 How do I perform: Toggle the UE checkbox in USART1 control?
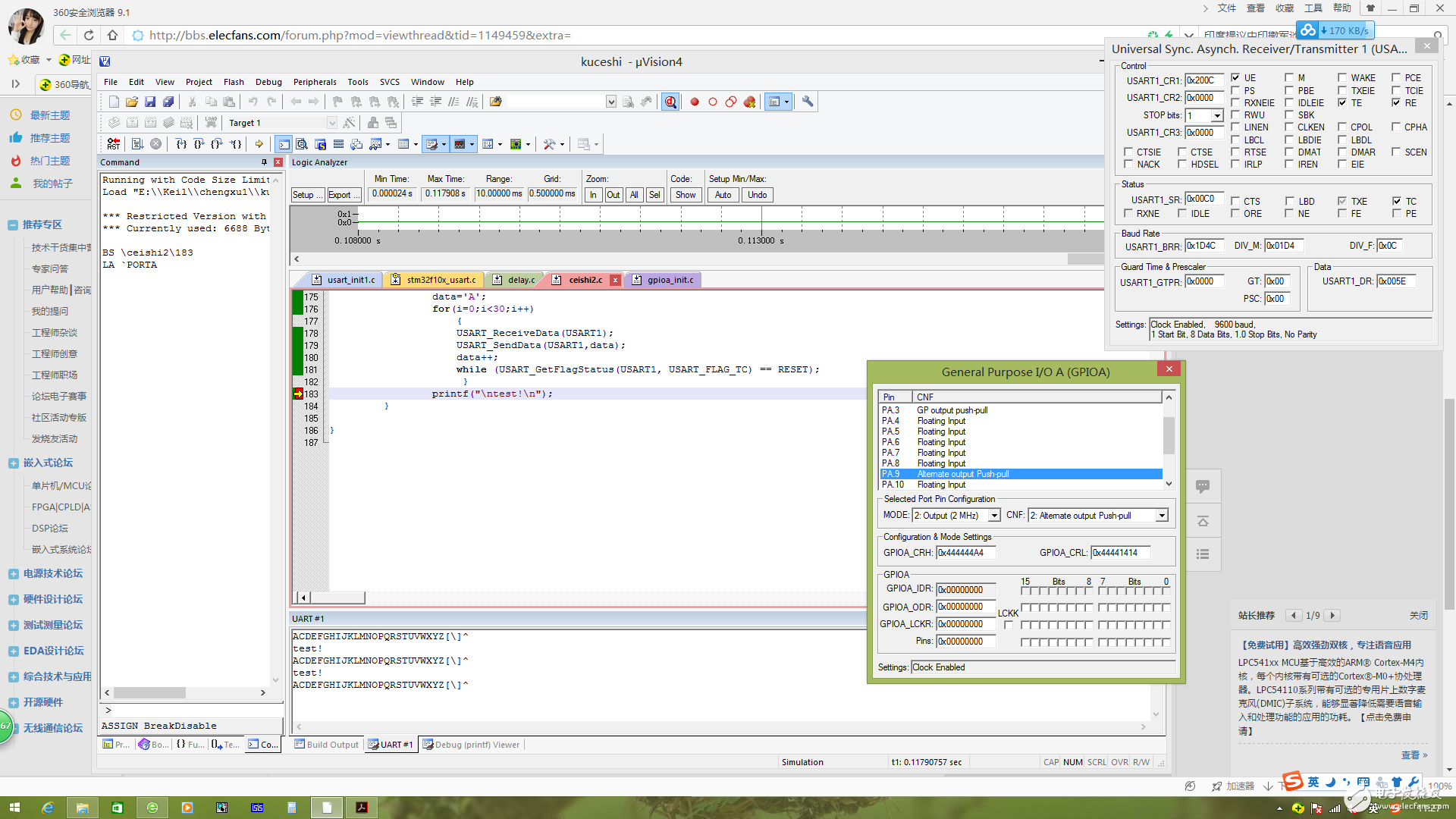click(1235, 78)
